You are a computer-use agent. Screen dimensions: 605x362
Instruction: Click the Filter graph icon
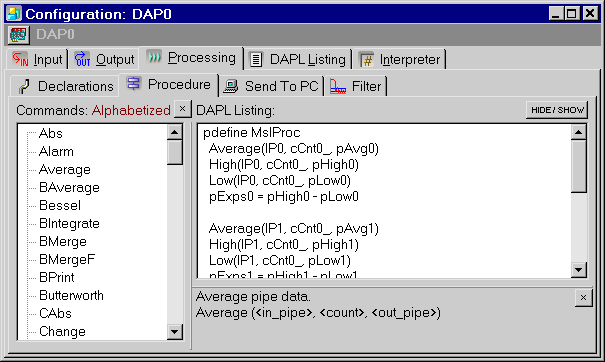pos(338,86)
